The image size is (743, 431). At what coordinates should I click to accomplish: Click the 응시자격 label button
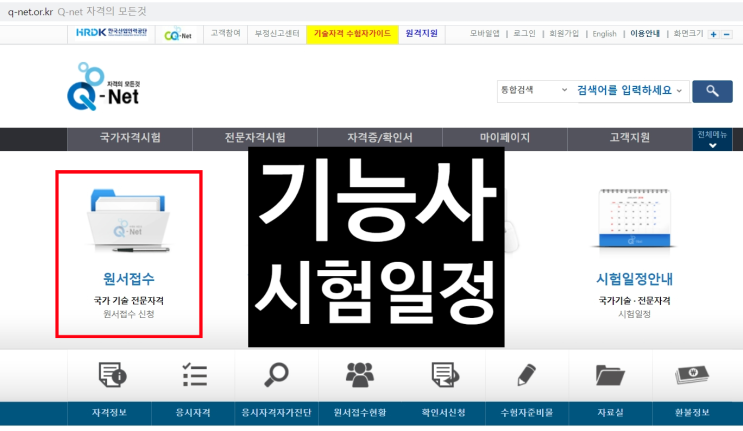point(193,413)
